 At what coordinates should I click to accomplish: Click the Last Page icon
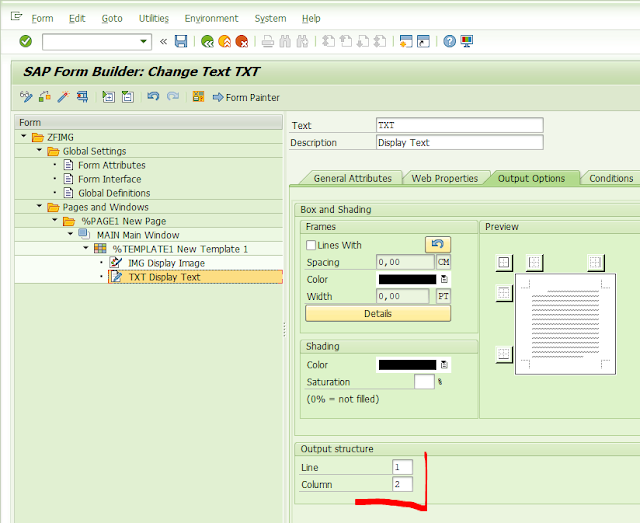380,41
